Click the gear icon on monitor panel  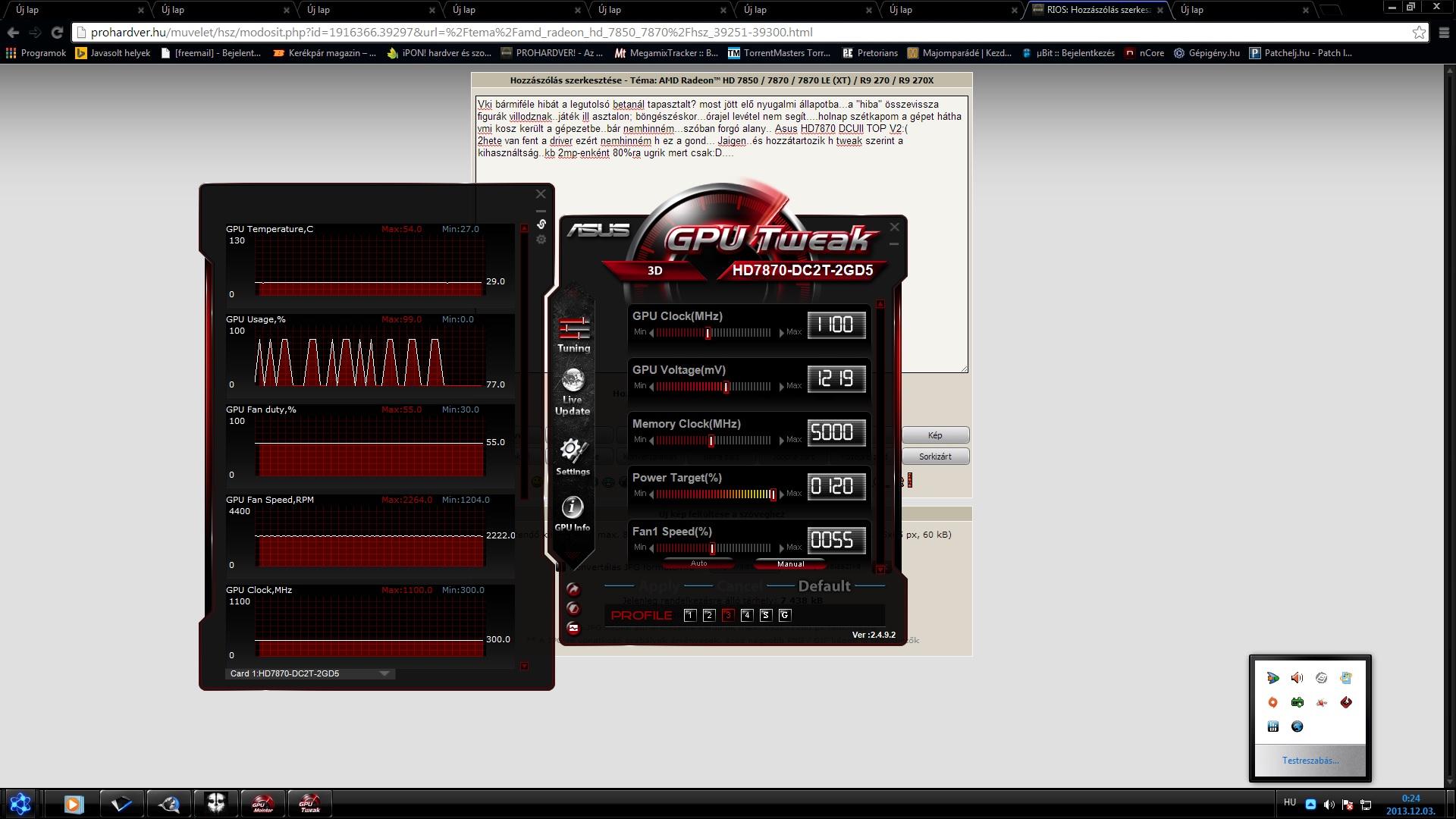coord(541,240)
